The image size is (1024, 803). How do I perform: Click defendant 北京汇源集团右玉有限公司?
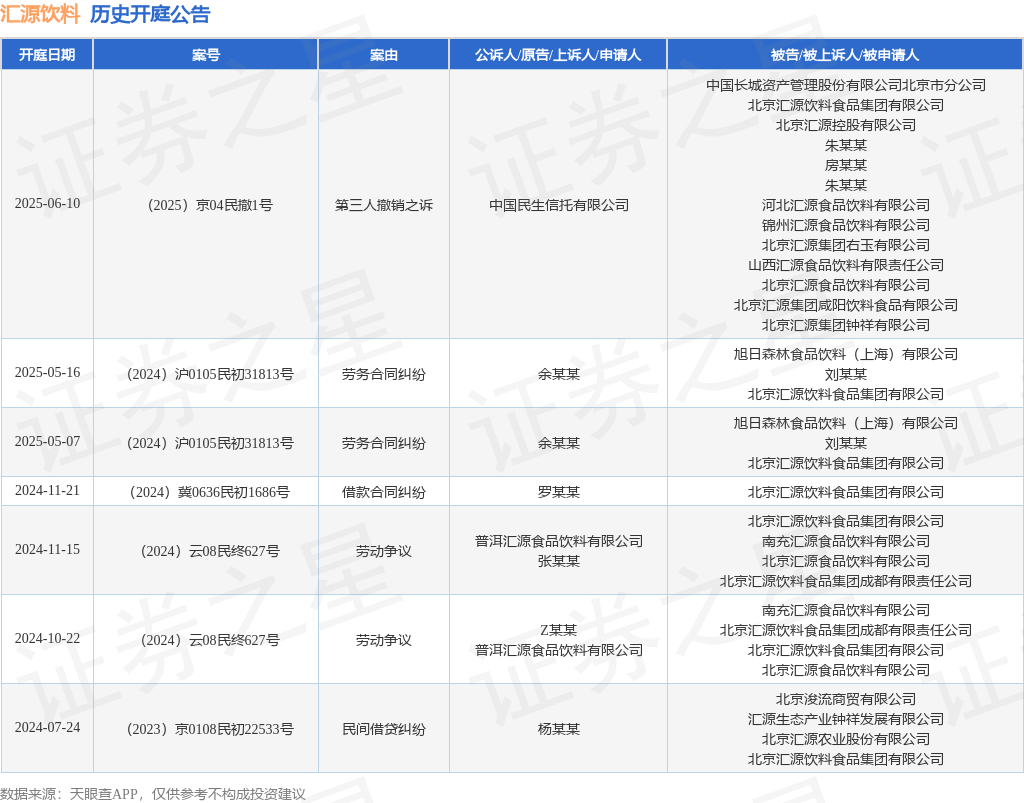point(846,245)
